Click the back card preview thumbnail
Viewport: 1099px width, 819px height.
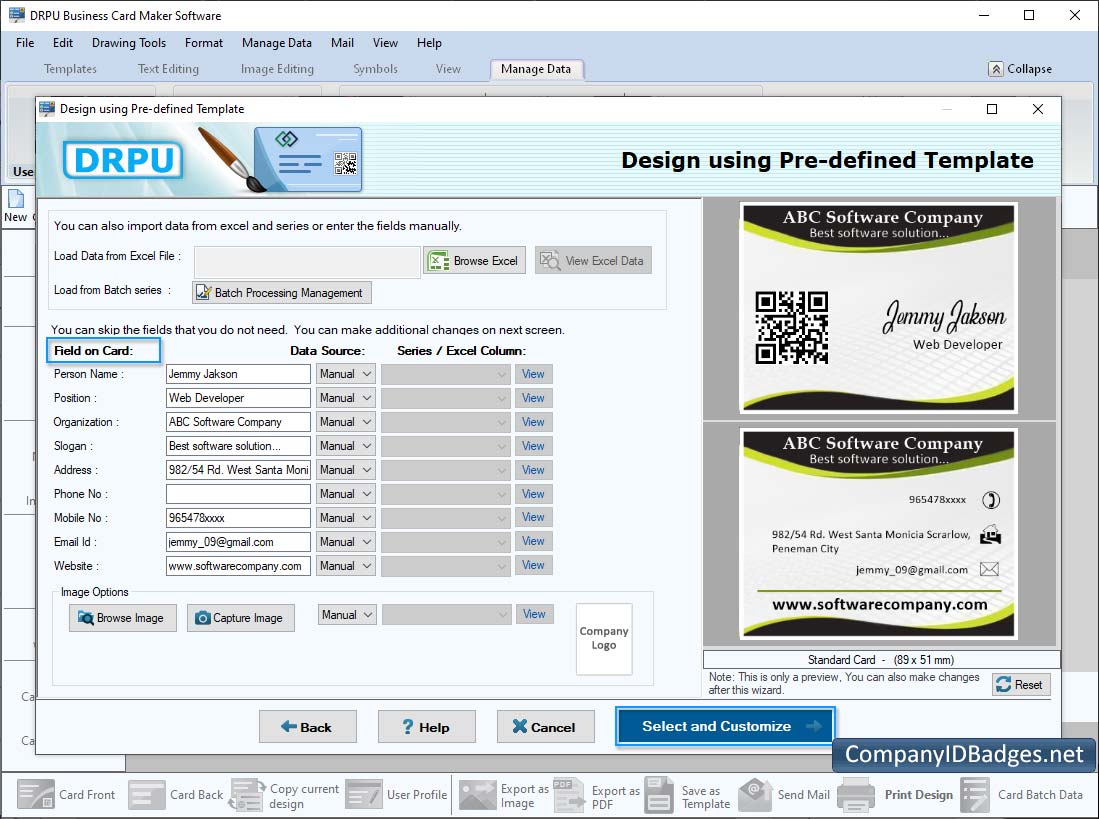[x=878, y=534]
